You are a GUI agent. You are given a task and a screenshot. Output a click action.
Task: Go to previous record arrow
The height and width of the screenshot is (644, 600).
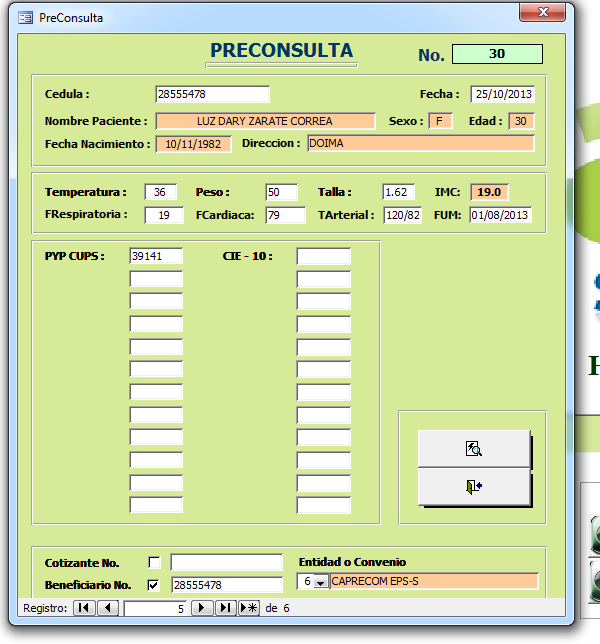coord(108,607)
